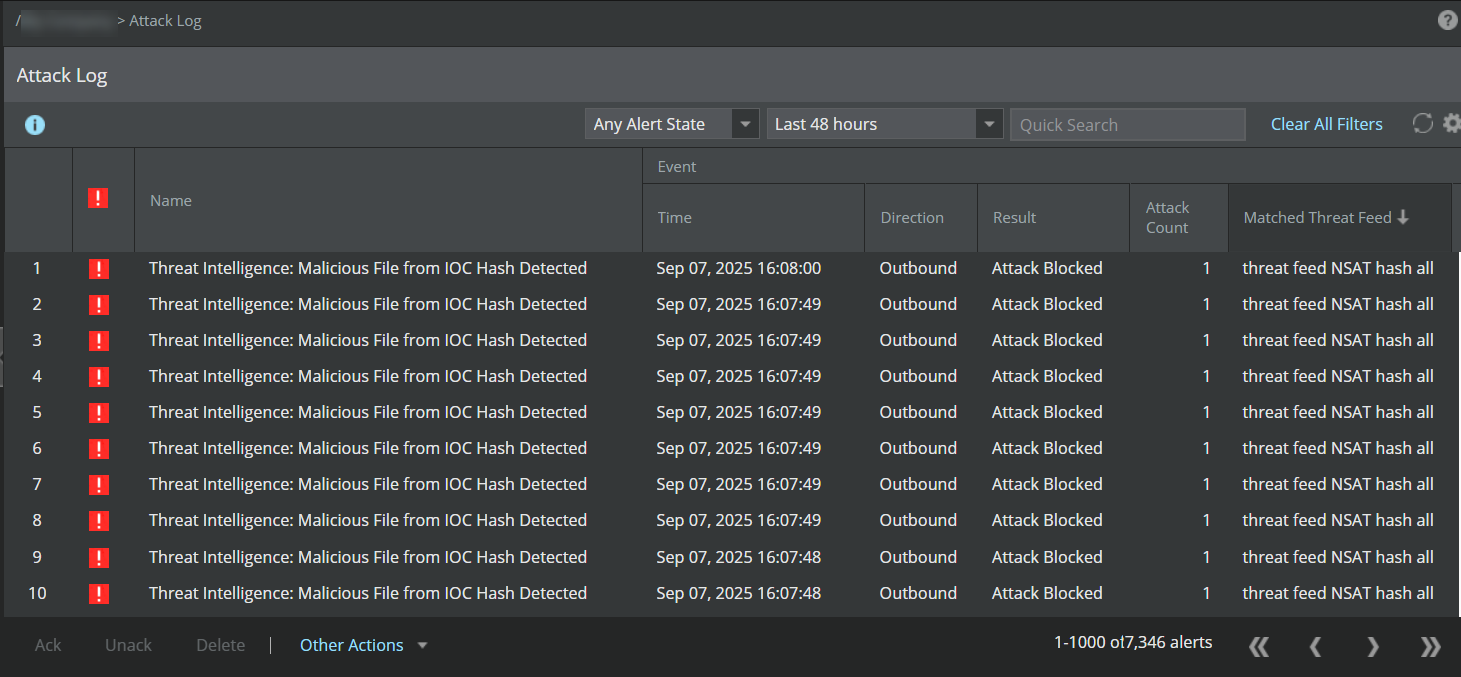Screen dimensions: 1461x677
Task: Click 1-1000 of 7,346 alerts text
Action: click(x=1133, y=642)
